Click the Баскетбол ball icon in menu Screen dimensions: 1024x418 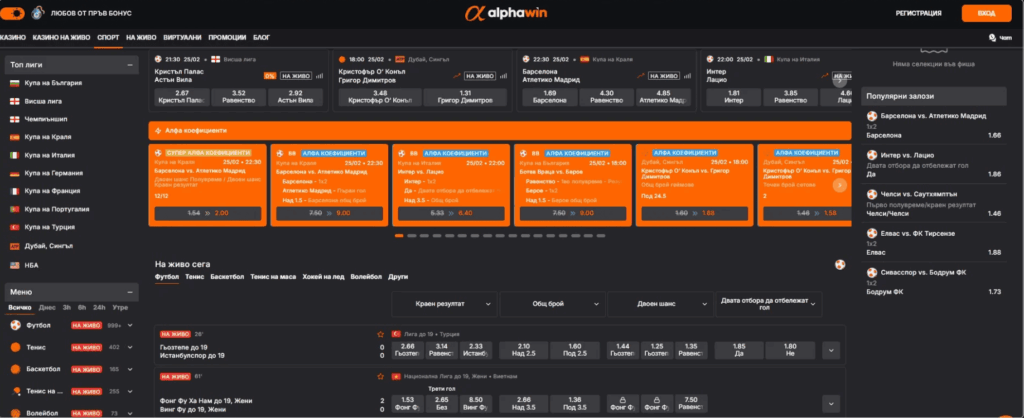point(15,368)
